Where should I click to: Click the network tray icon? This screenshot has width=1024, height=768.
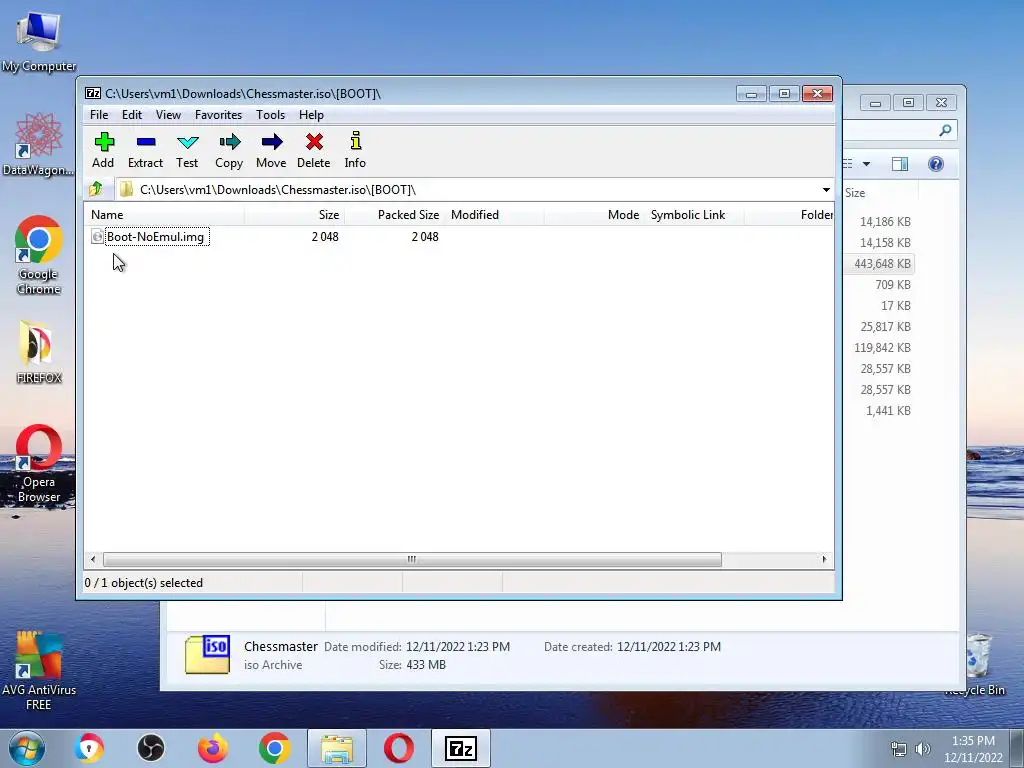click(899, 749)
